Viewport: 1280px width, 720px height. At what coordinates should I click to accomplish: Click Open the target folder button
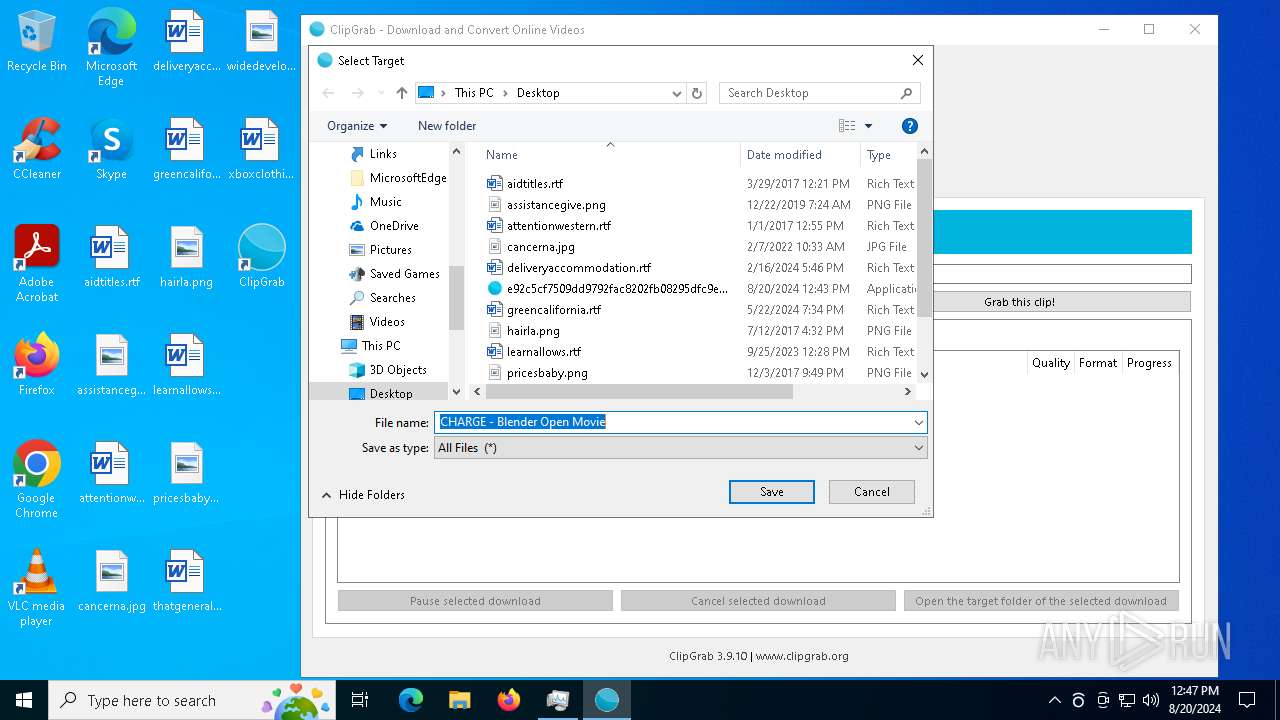pos(1041,601)
